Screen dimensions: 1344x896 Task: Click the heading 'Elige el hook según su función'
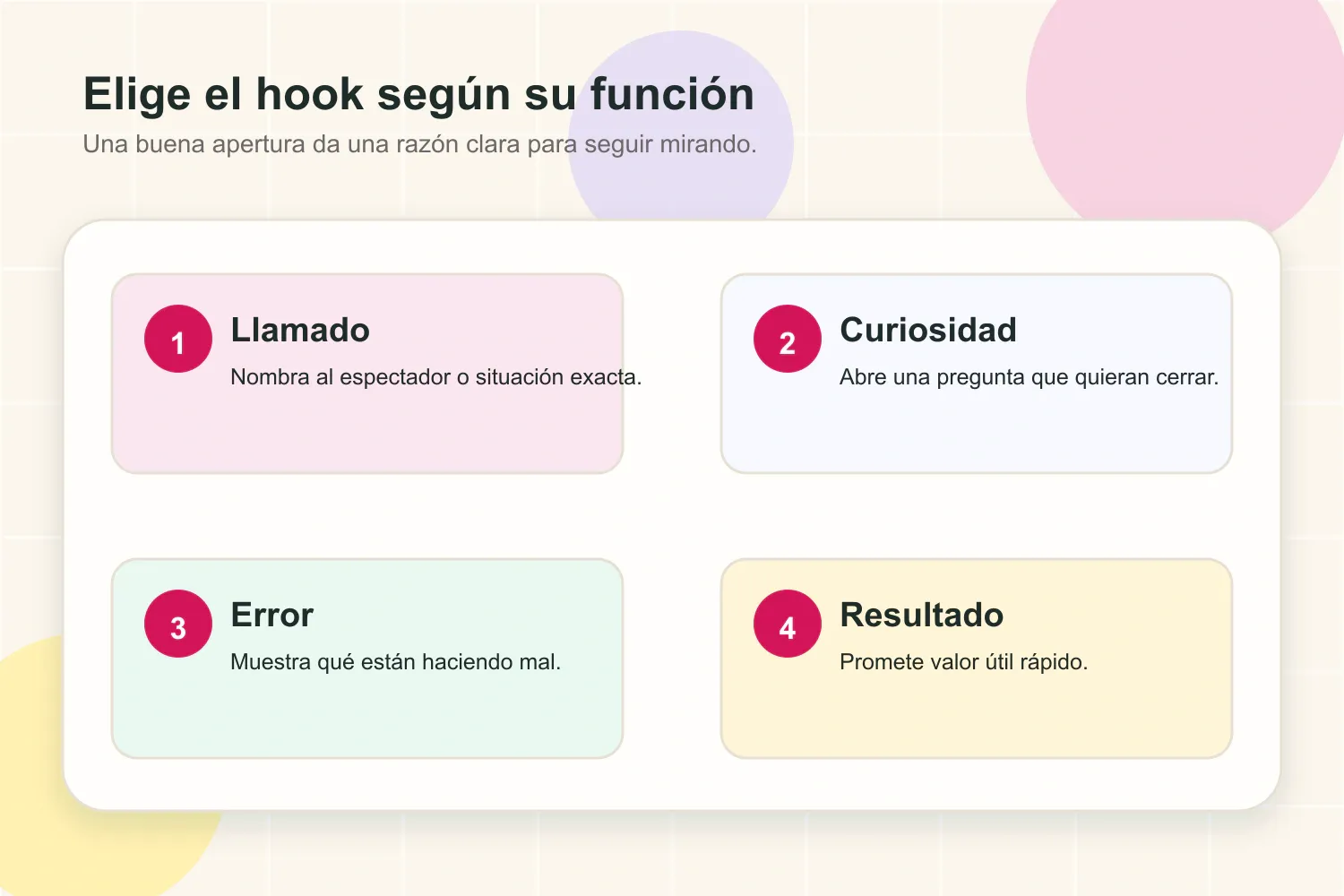(x=418, y=94)
